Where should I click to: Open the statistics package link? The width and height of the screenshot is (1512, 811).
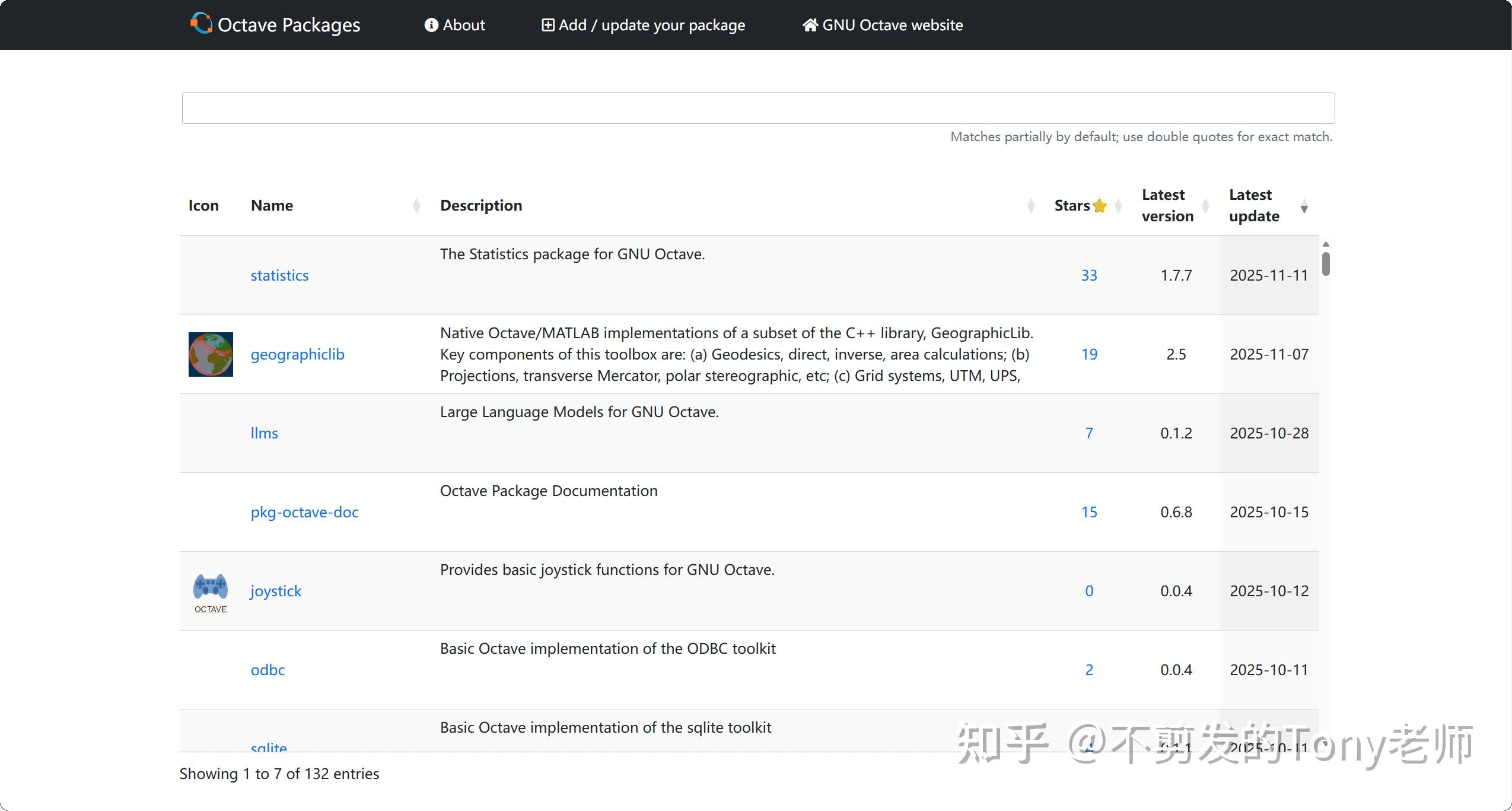coord(279,275)
